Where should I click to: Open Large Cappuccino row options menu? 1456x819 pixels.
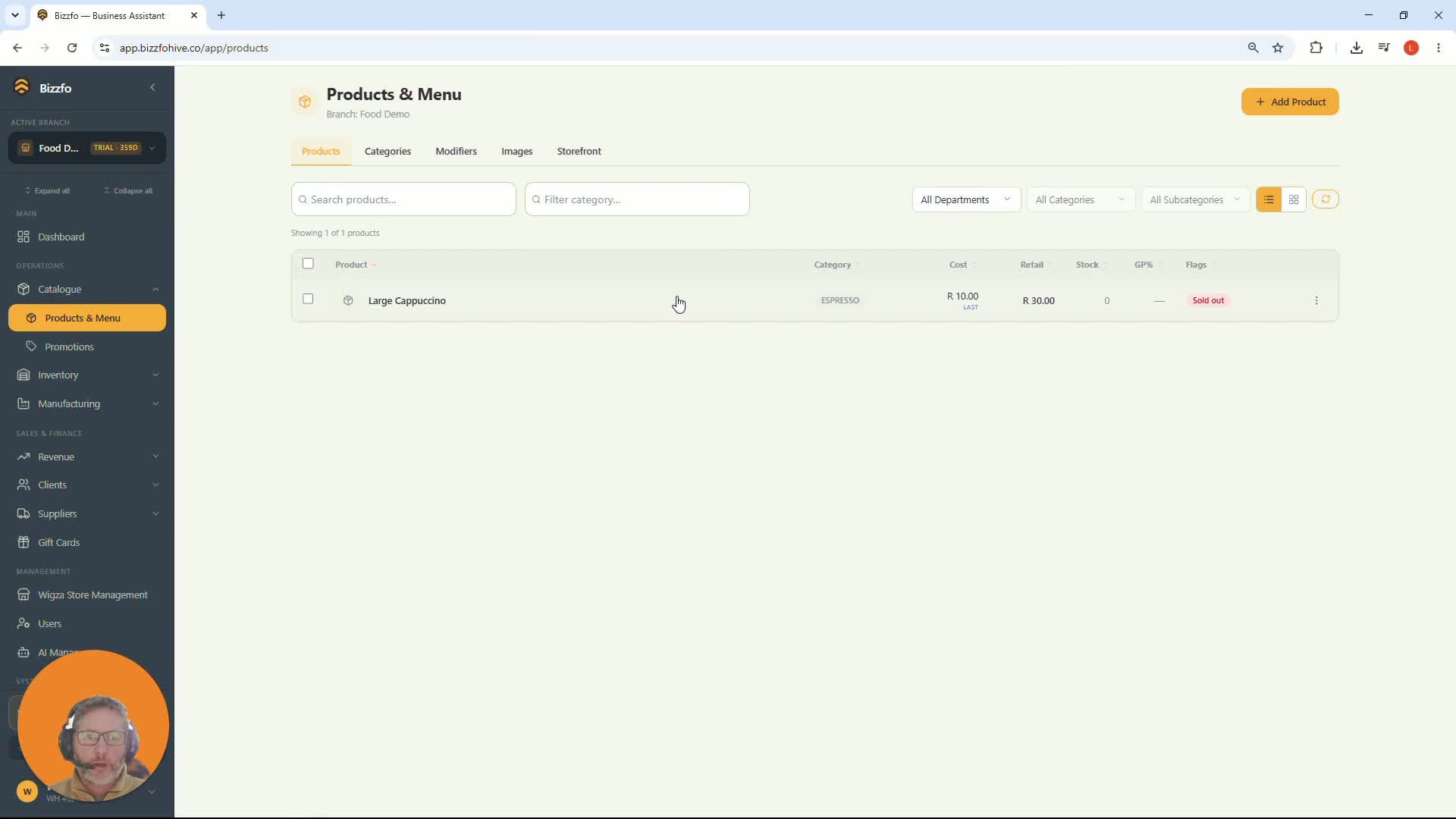click(x=1316, y=301)
